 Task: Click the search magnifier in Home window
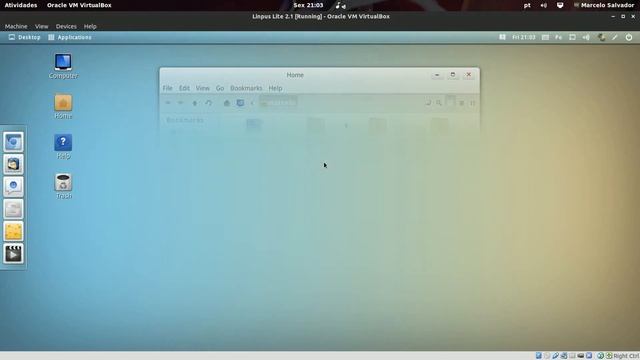[x=439, y=103]
